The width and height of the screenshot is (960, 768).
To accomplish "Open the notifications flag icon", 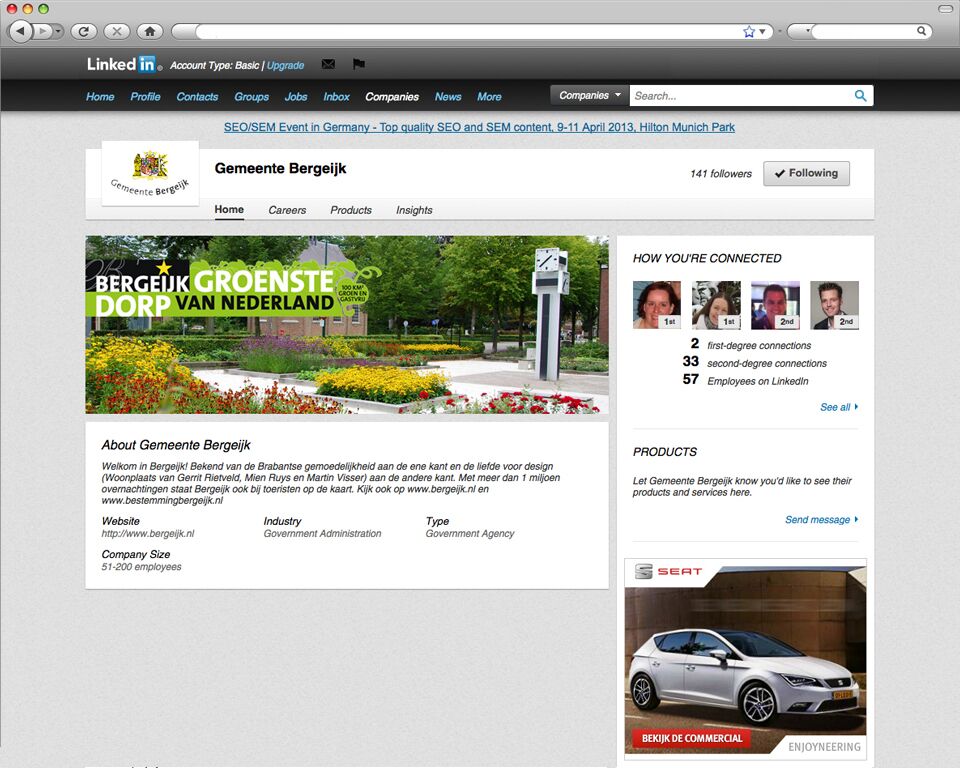I will click(359, 64).
